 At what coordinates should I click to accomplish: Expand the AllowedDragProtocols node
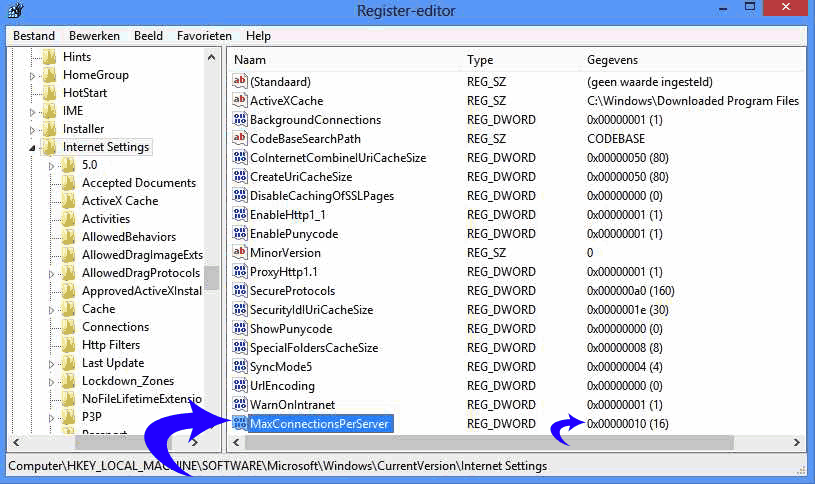pos(51,274)
